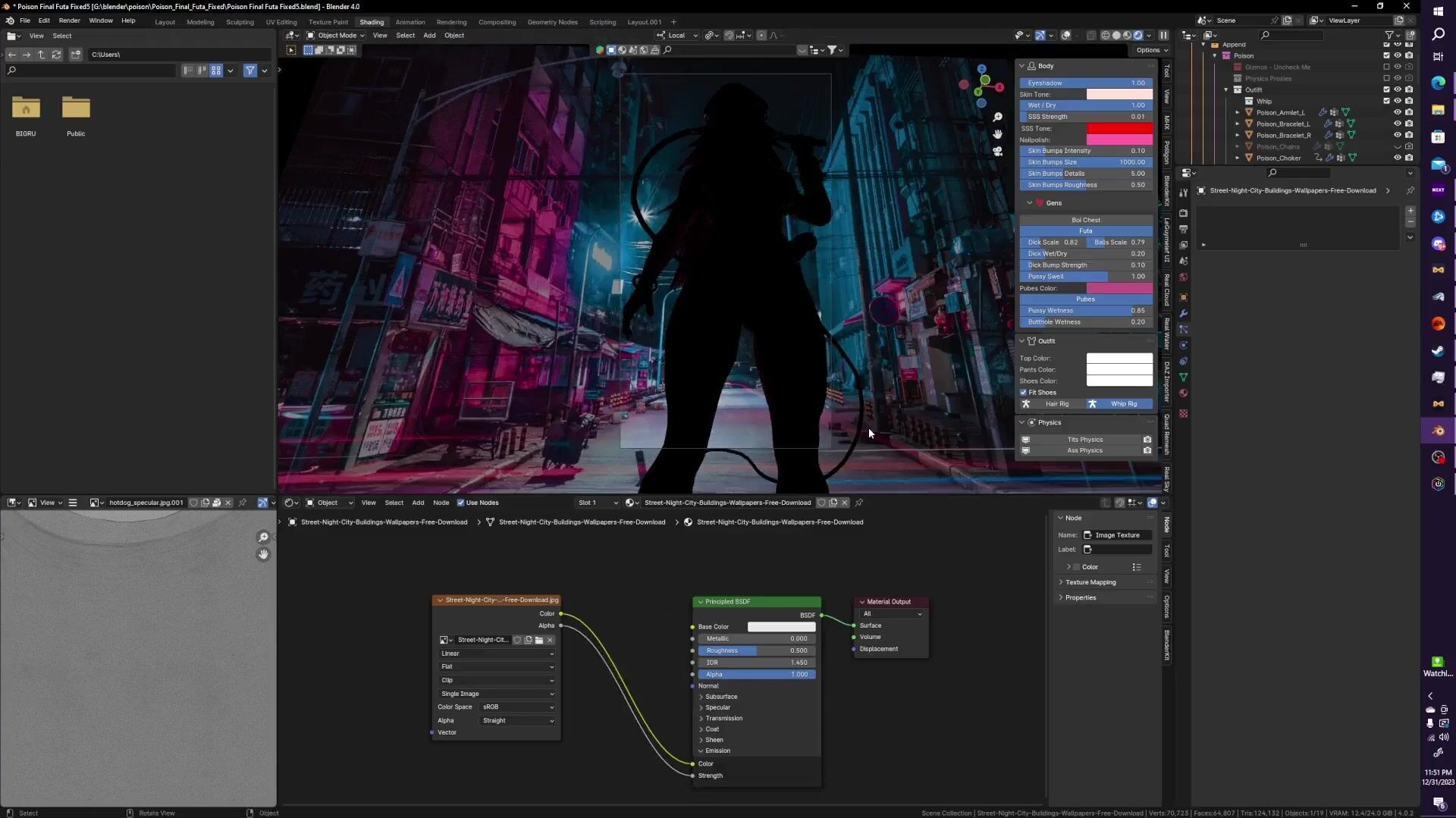The image size is (1456, 818).
Task: Click the open image folder icon on the texture node
Action: [x=539, y=640]
